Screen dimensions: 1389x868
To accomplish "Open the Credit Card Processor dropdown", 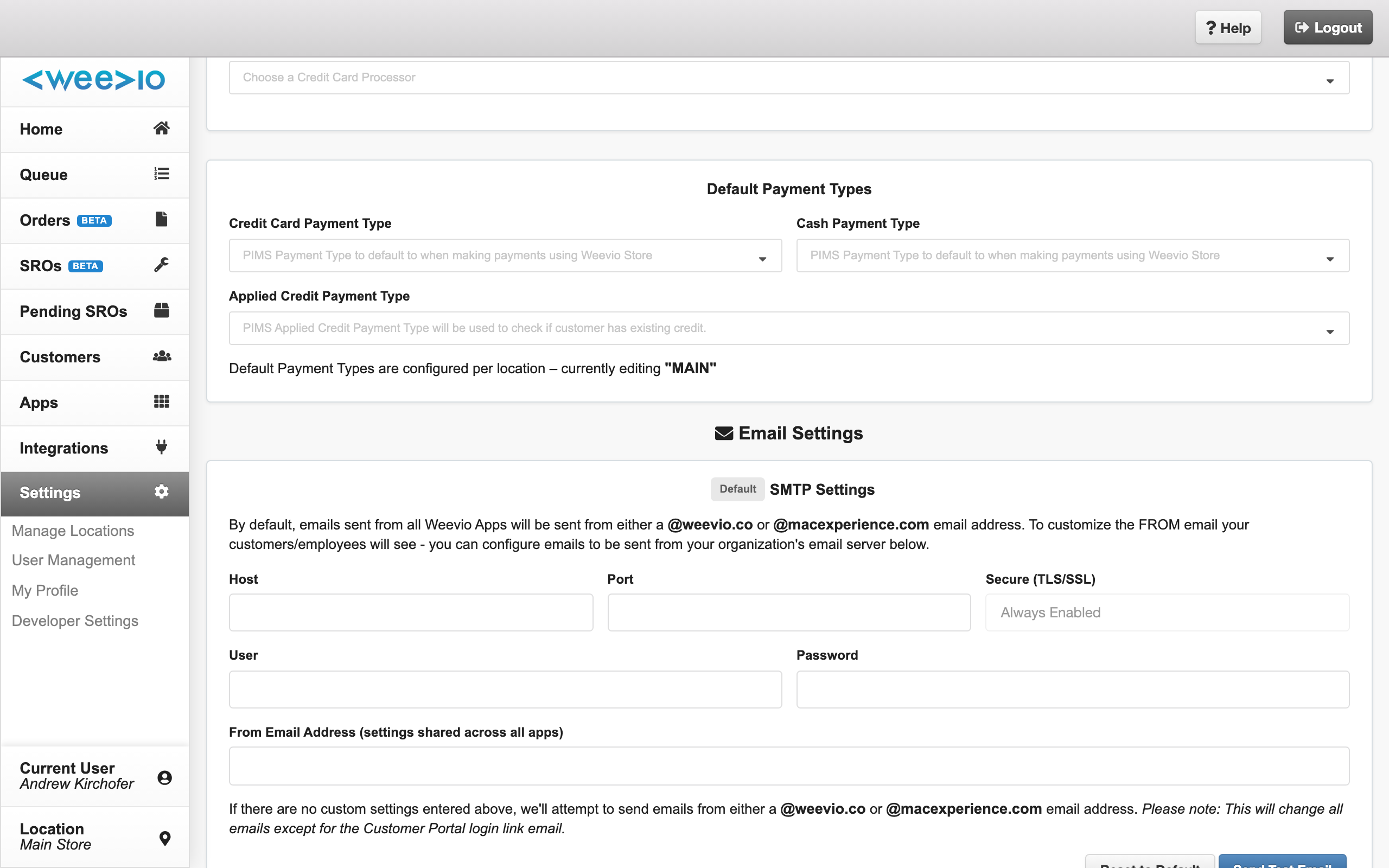I will point(788,78).
